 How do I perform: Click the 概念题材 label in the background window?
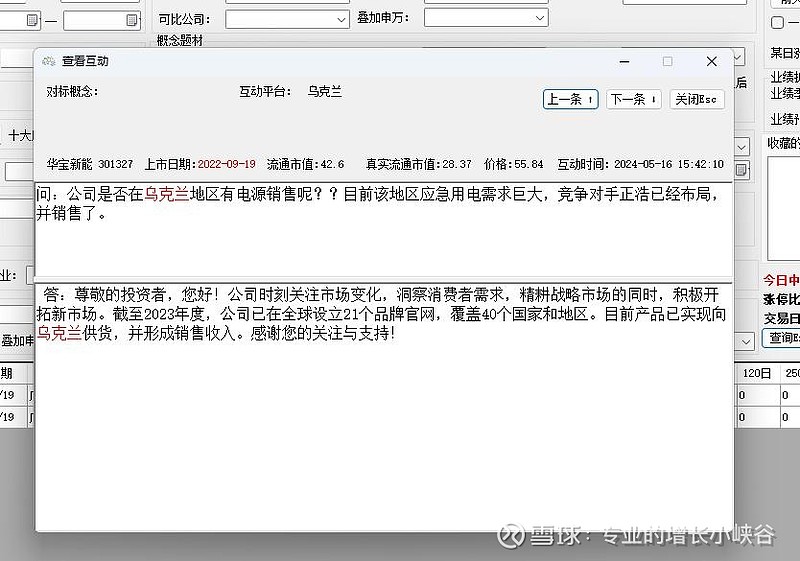coord(180,40)
